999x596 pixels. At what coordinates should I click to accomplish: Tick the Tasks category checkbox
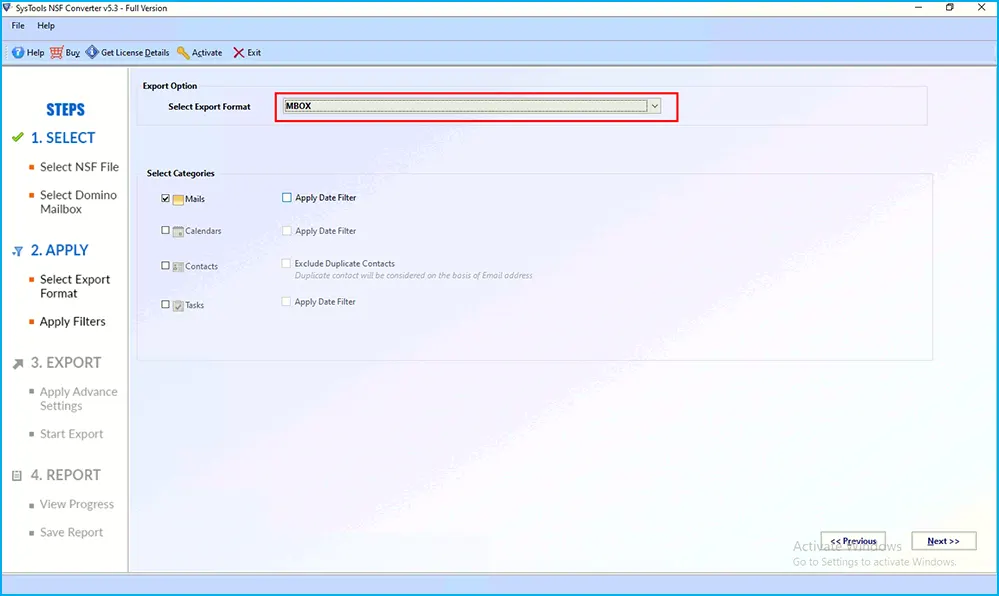pyautogui.click(x=166, y=304)
